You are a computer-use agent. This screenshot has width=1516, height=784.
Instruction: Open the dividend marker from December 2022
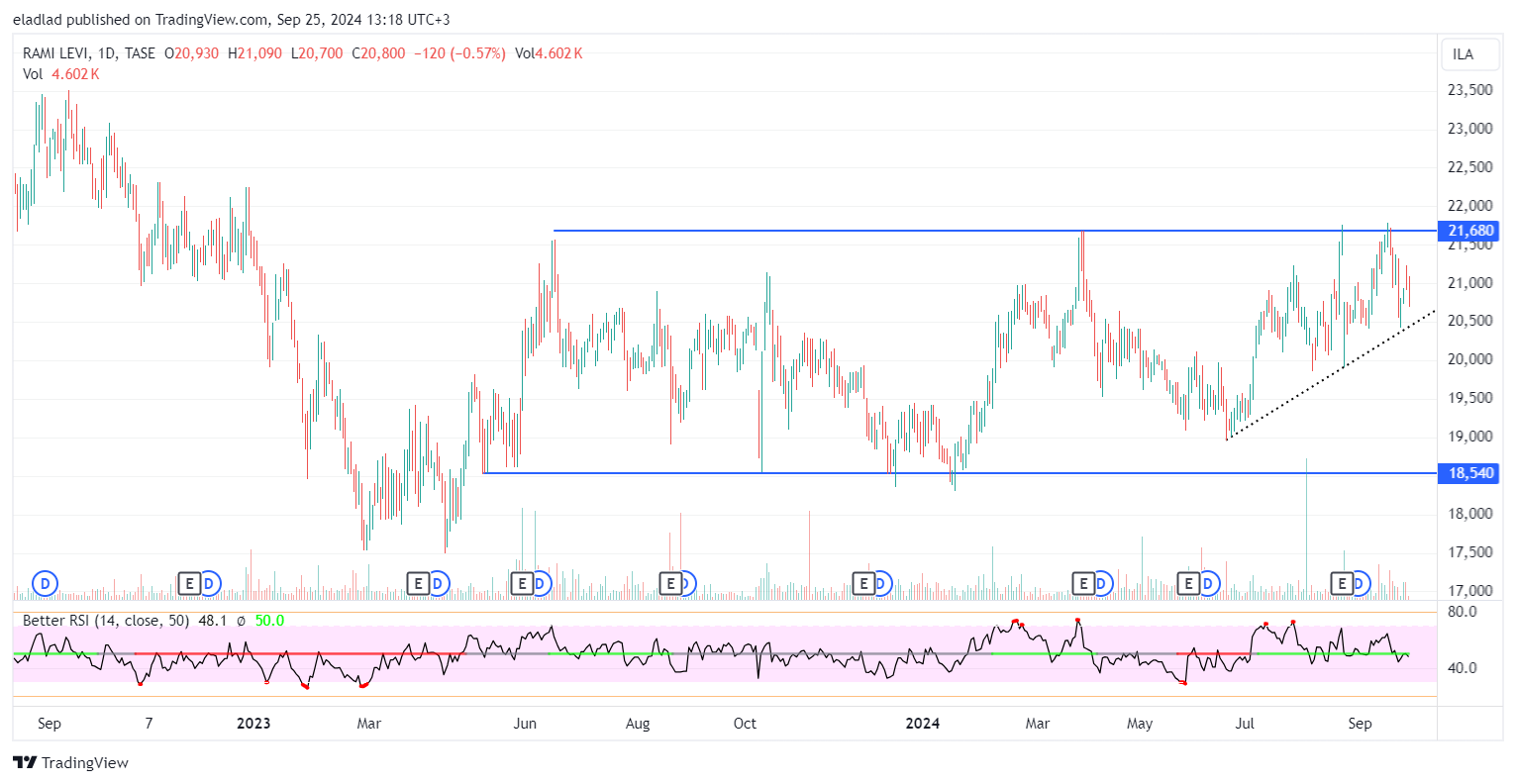coord(209,584)
